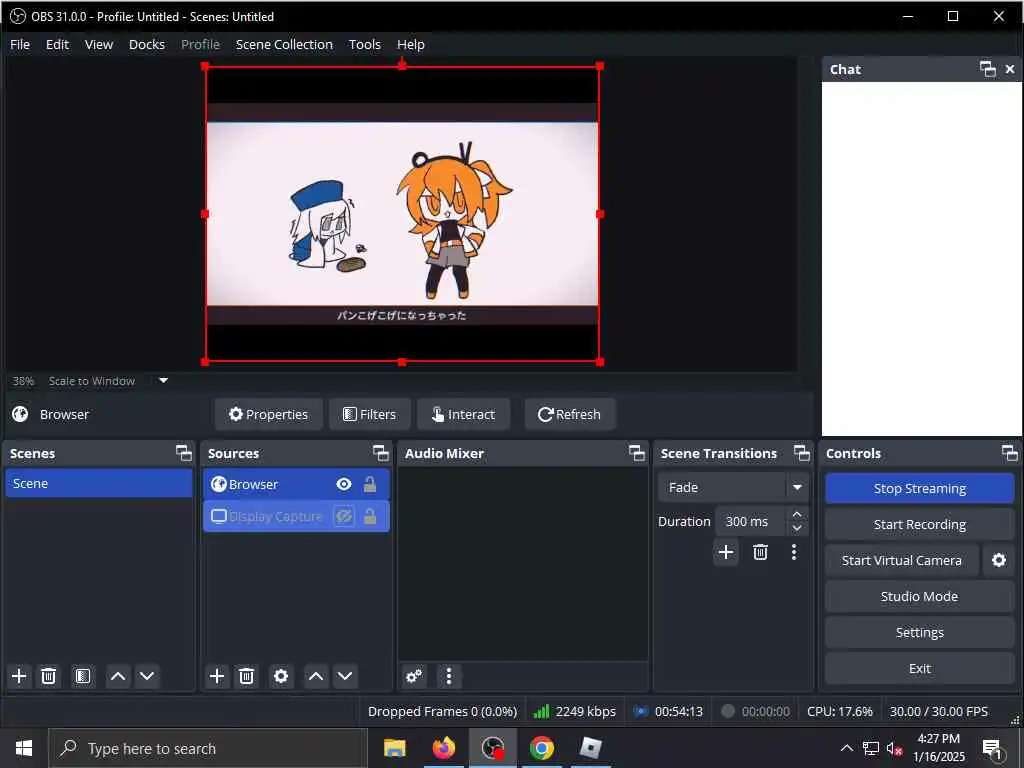
Task: Toggle lock on Display Capture source
Action: pos(370,517)
